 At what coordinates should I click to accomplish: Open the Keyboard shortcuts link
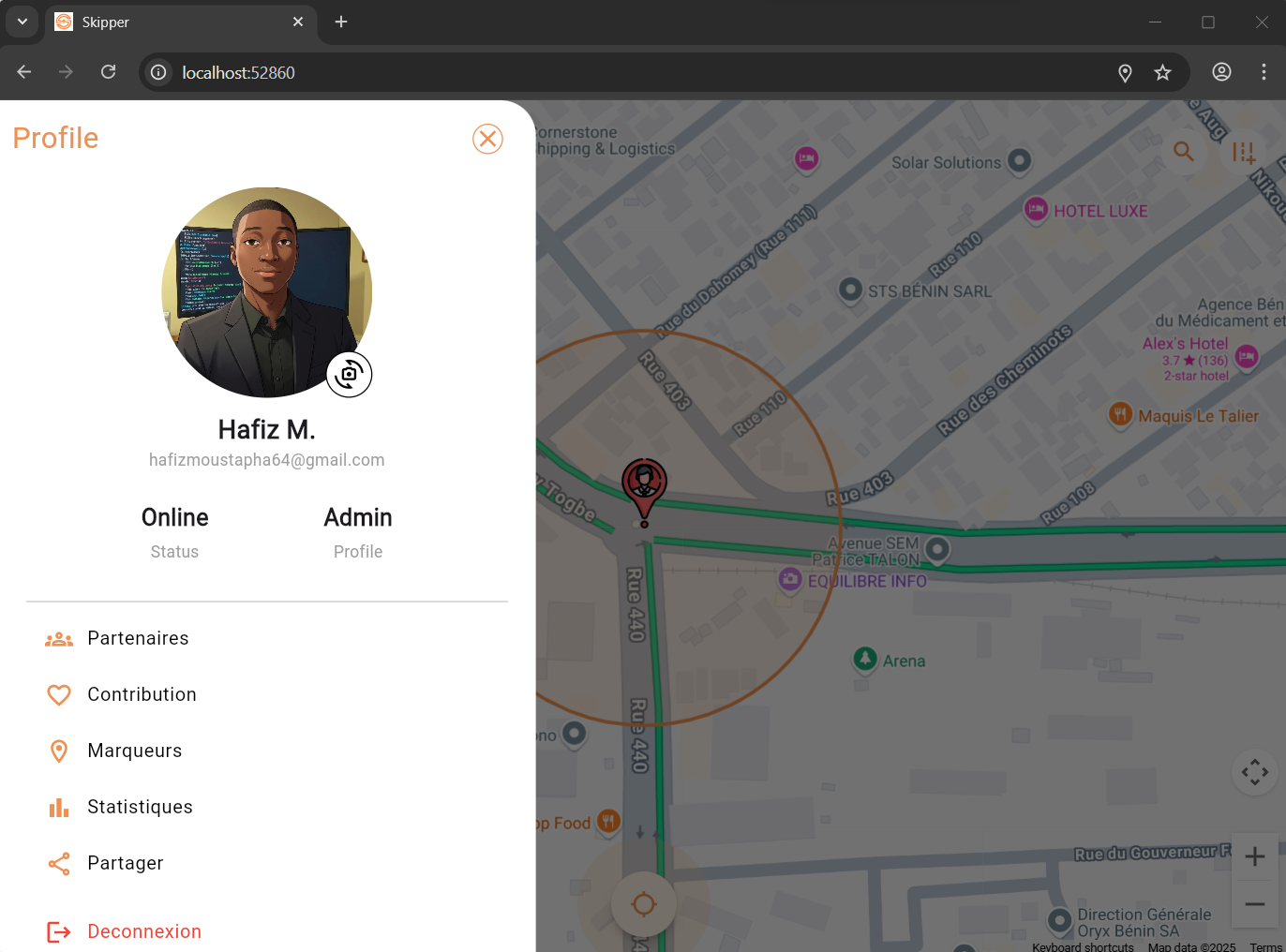pos(1083,947)
